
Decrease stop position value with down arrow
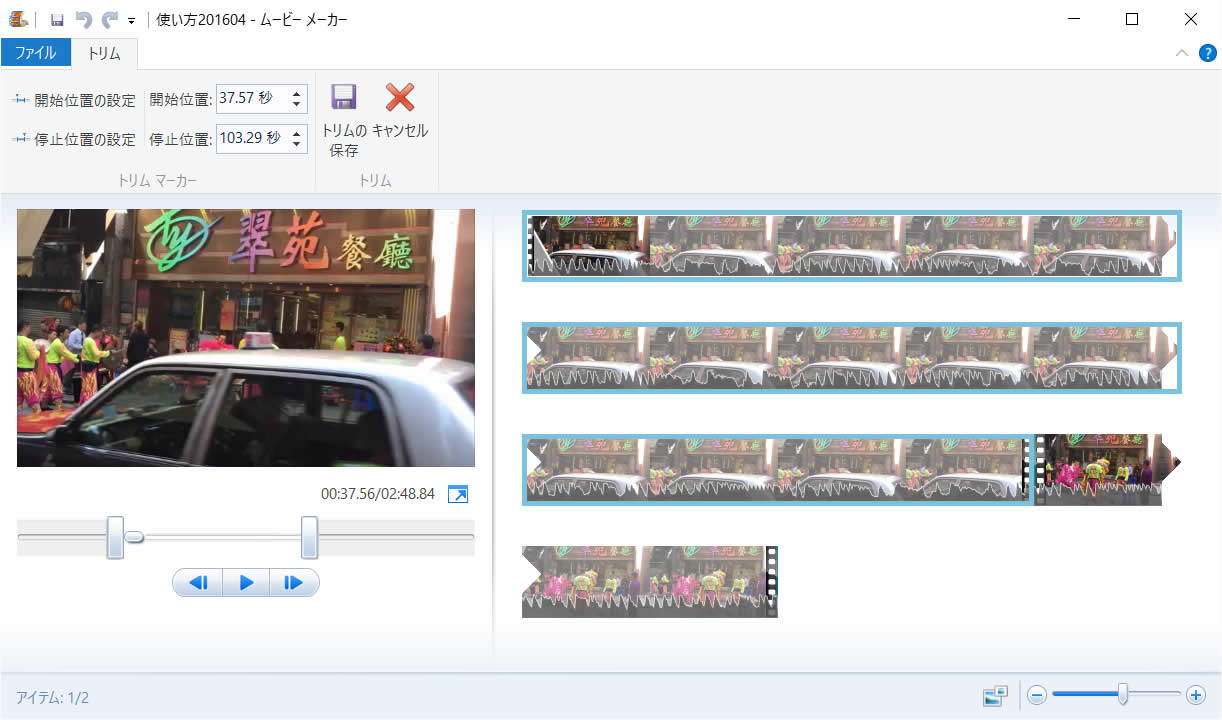pos(296,144)
